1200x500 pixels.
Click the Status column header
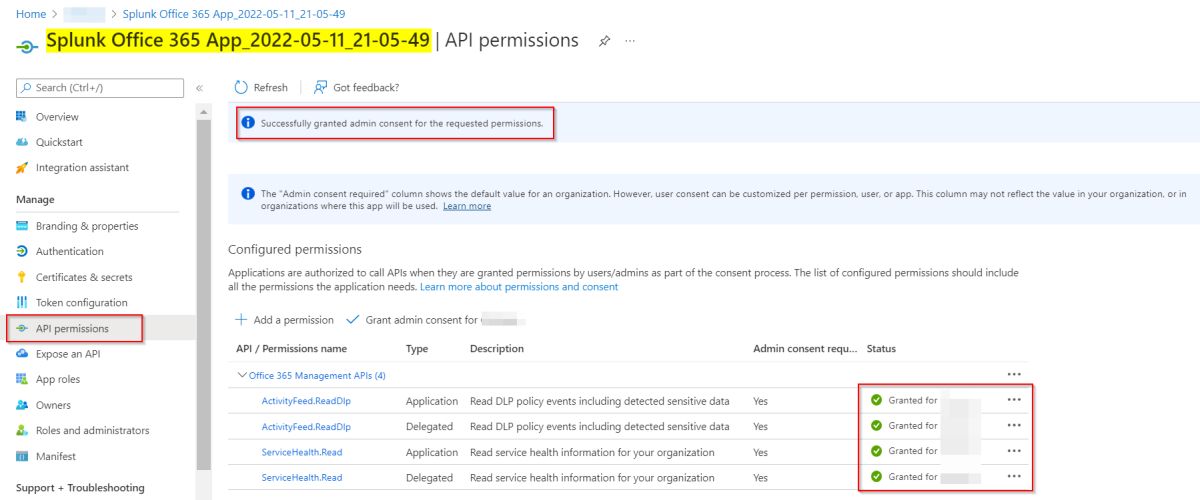click(x=881, y=349)
